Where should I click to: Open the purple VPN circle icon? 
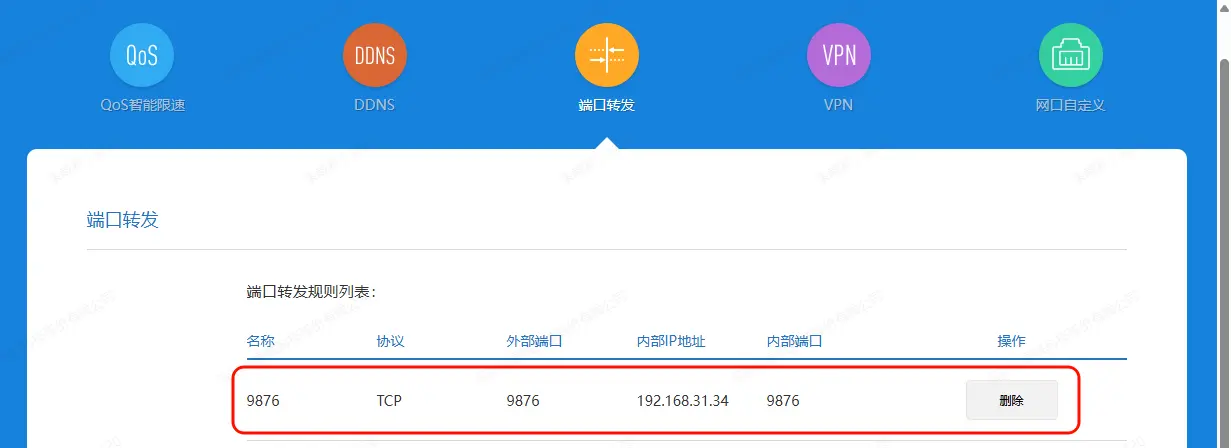pos(838,55)
